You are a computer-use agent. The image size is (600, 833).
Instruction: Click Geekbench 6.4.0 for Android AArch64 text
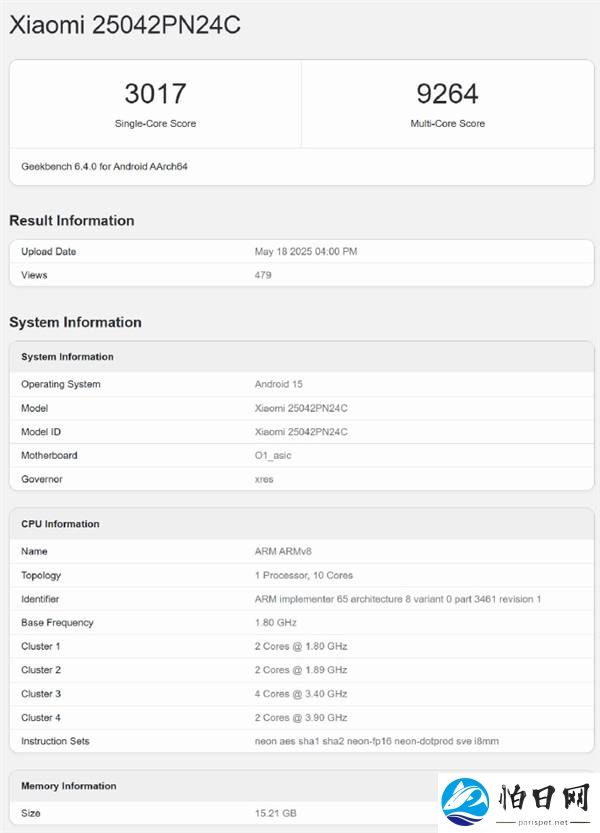point(104,166)
